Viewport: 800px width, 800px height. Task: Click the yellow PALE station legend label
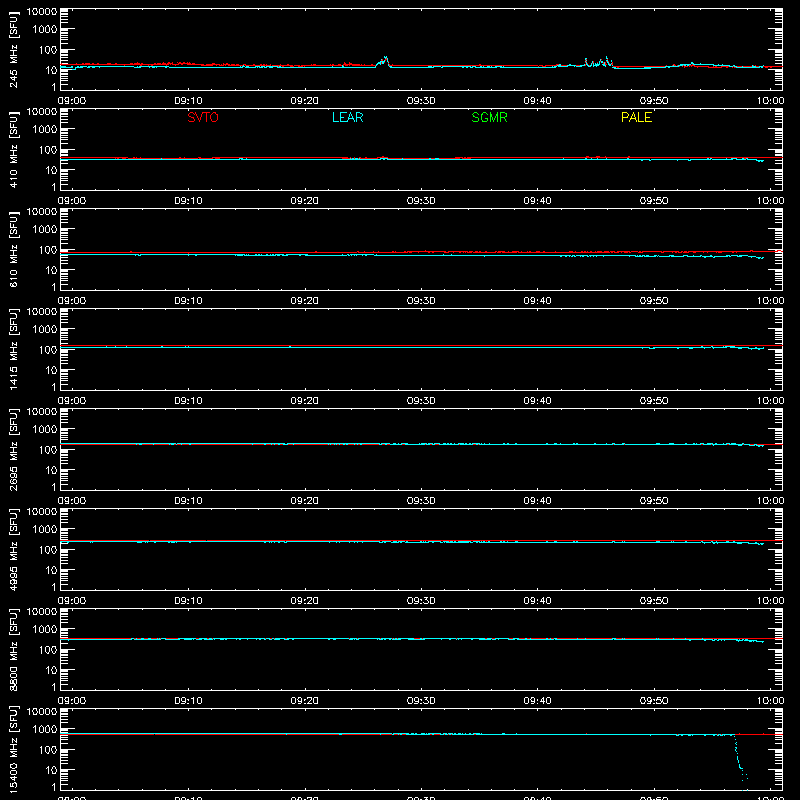point(636,117)
